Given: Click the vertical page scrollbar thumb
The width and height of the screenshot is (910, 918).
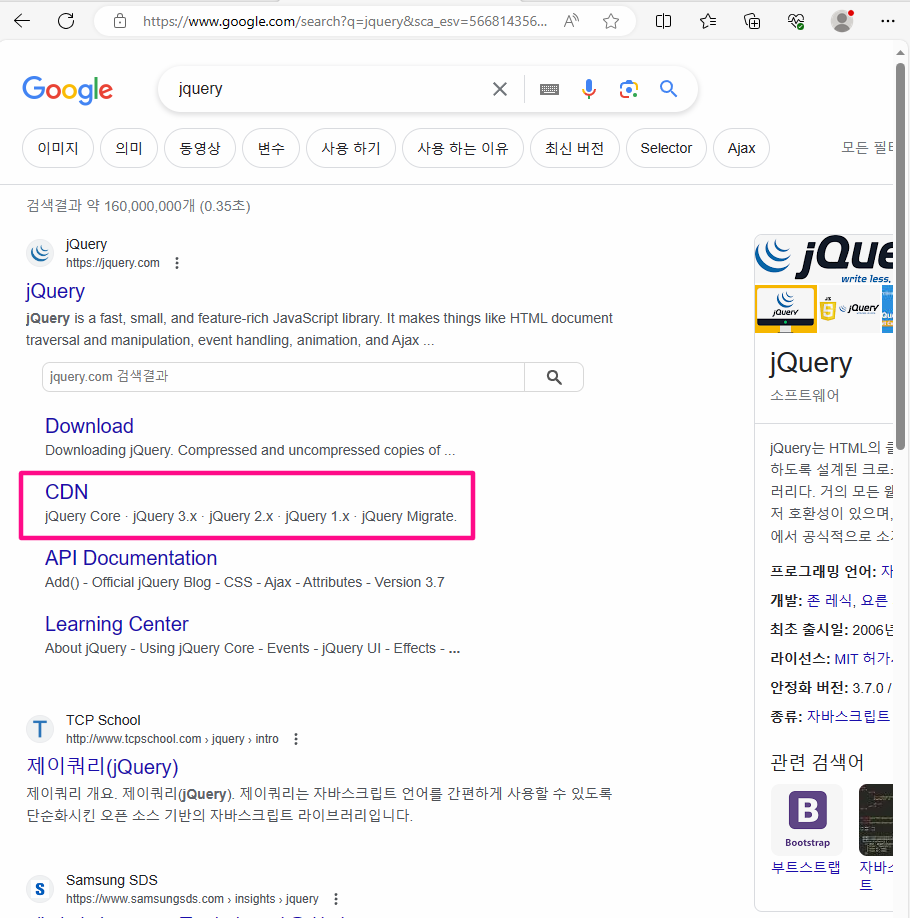Looking at the screenshot, I should coord(901,256).
